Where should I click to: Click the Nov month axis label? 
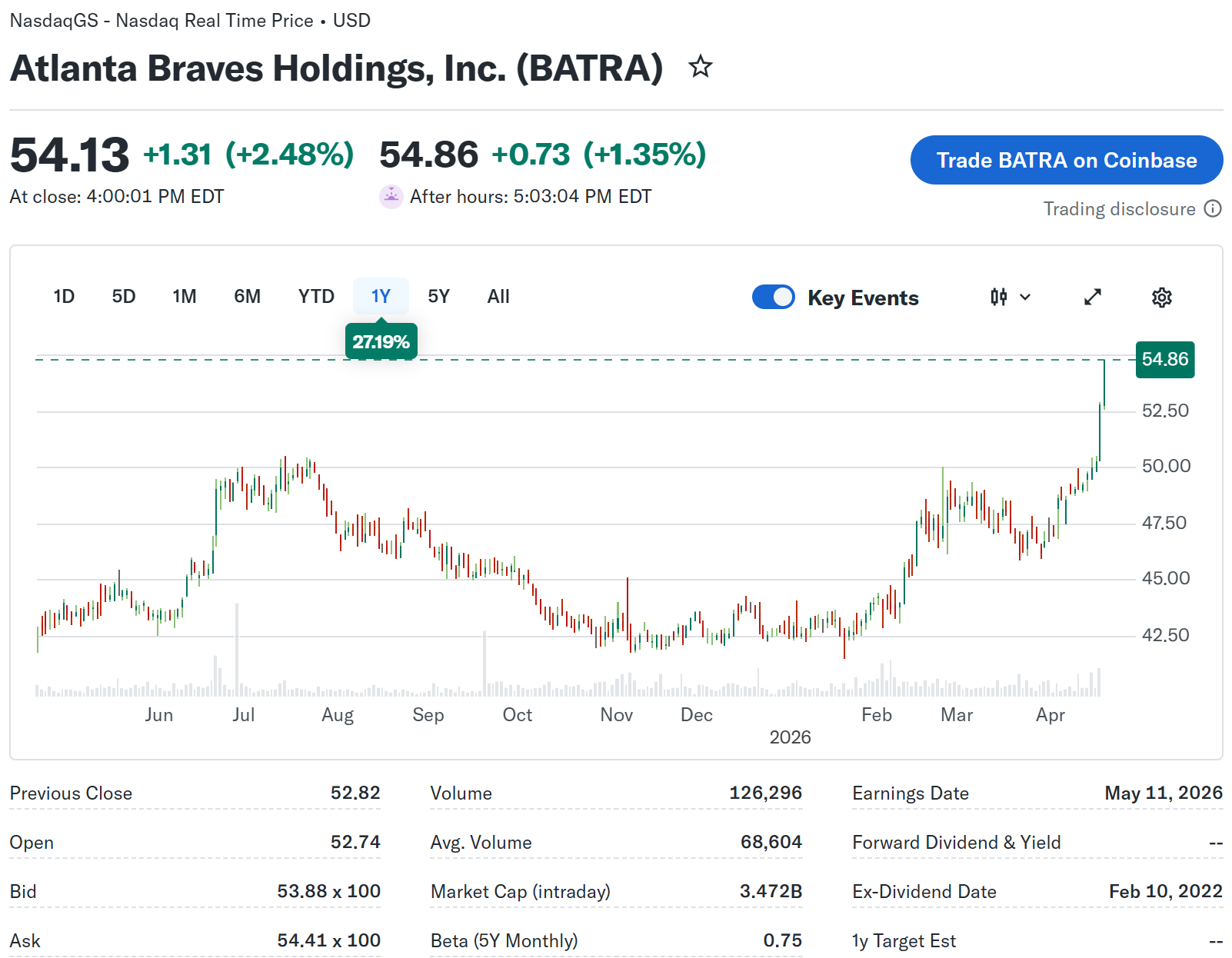[x=617, y=715]
